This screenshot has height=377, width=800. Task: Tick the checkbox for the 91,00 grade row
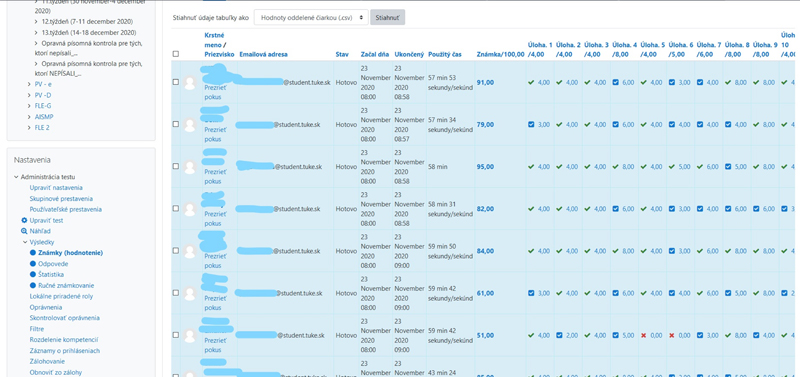point(176,82)
